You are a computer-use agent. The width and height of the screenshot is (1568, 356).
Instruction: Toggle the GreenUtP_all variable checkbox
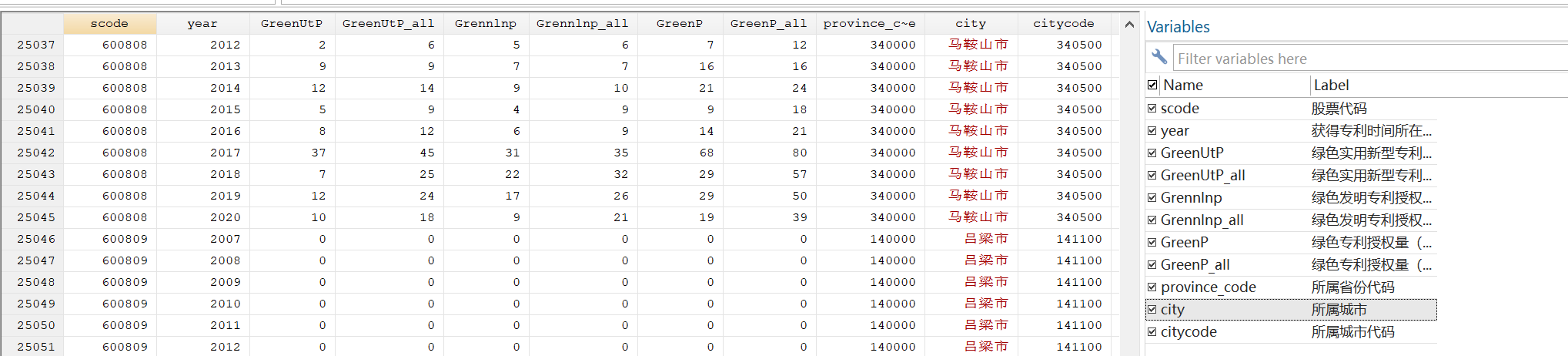click(1152, 176)
